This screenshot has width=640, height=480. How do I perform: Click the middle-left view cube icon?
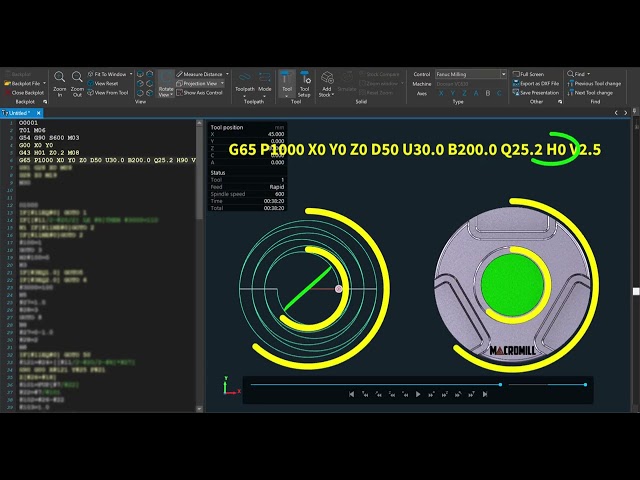click(x=140, y=83)
